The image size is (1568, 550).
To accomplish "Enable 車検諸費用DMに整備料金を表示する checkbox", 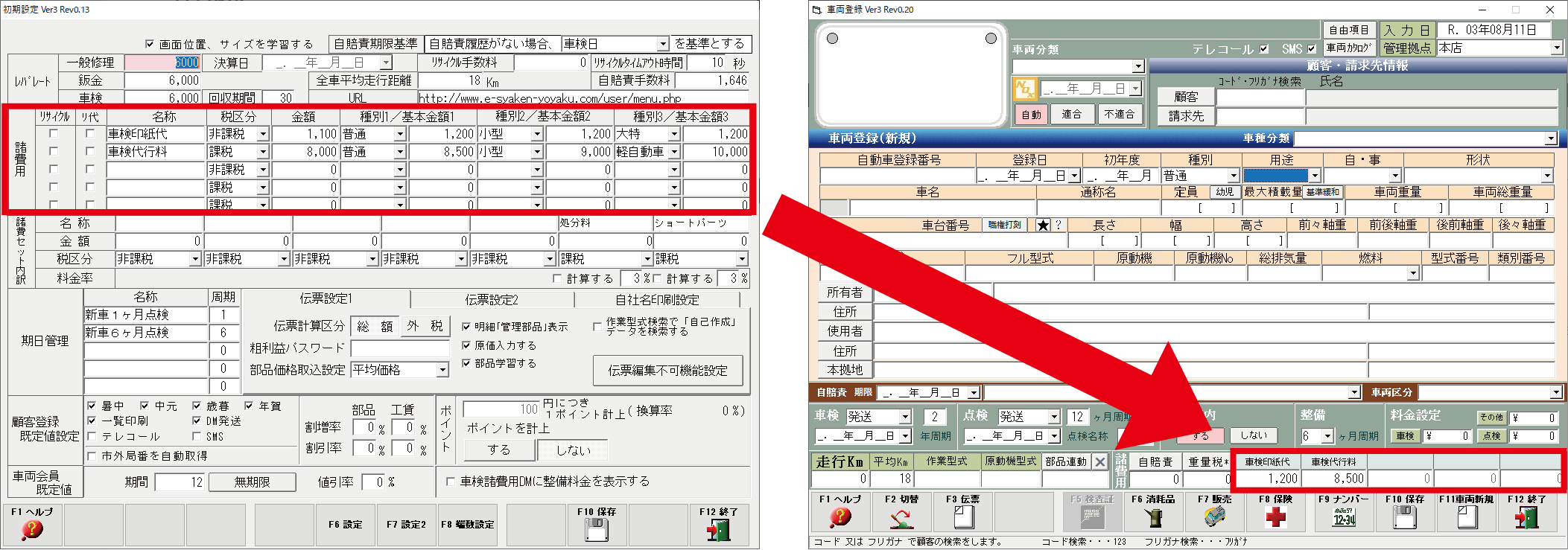I will (450, 482).
